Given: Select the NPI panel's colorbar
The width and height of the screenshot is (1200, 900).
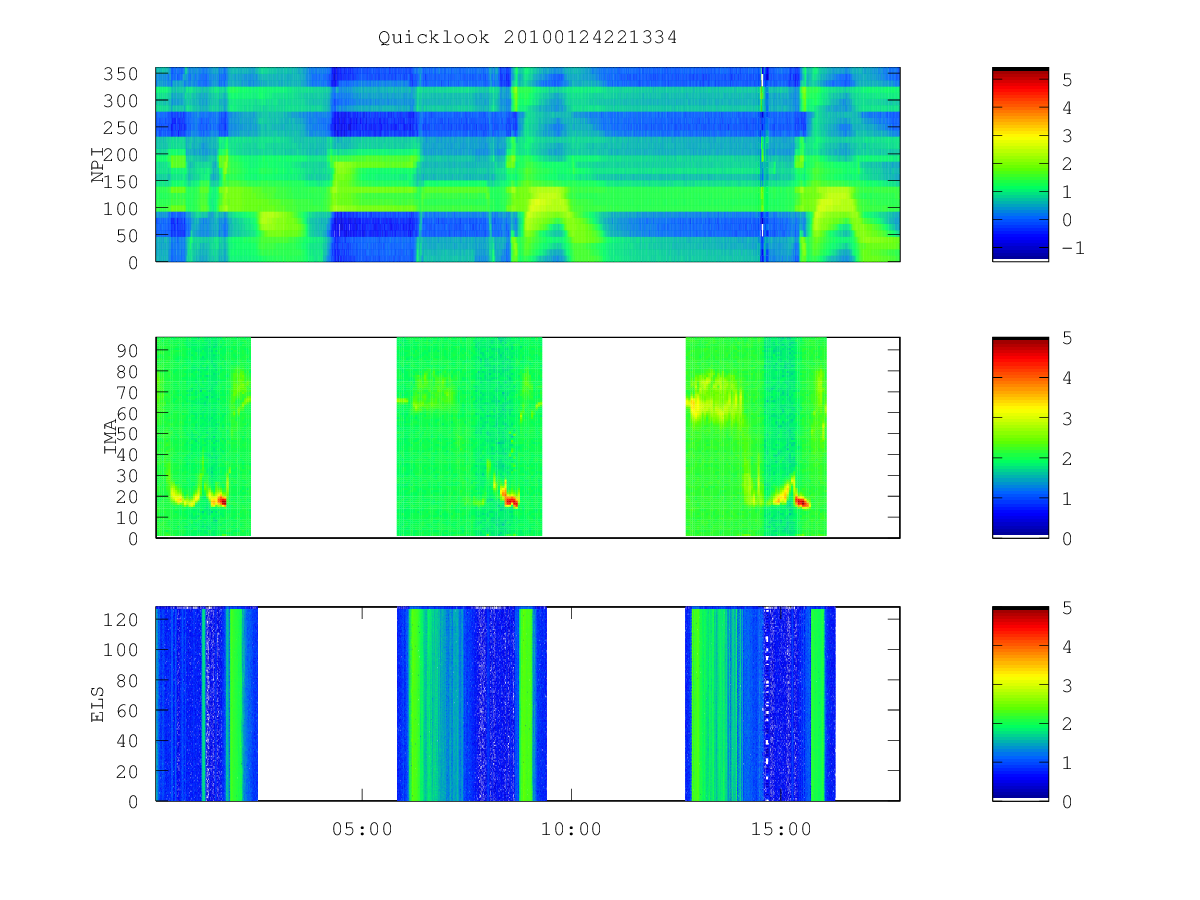Looking at the screenshot, I should pyautogui.click(x=1020, y=164).
